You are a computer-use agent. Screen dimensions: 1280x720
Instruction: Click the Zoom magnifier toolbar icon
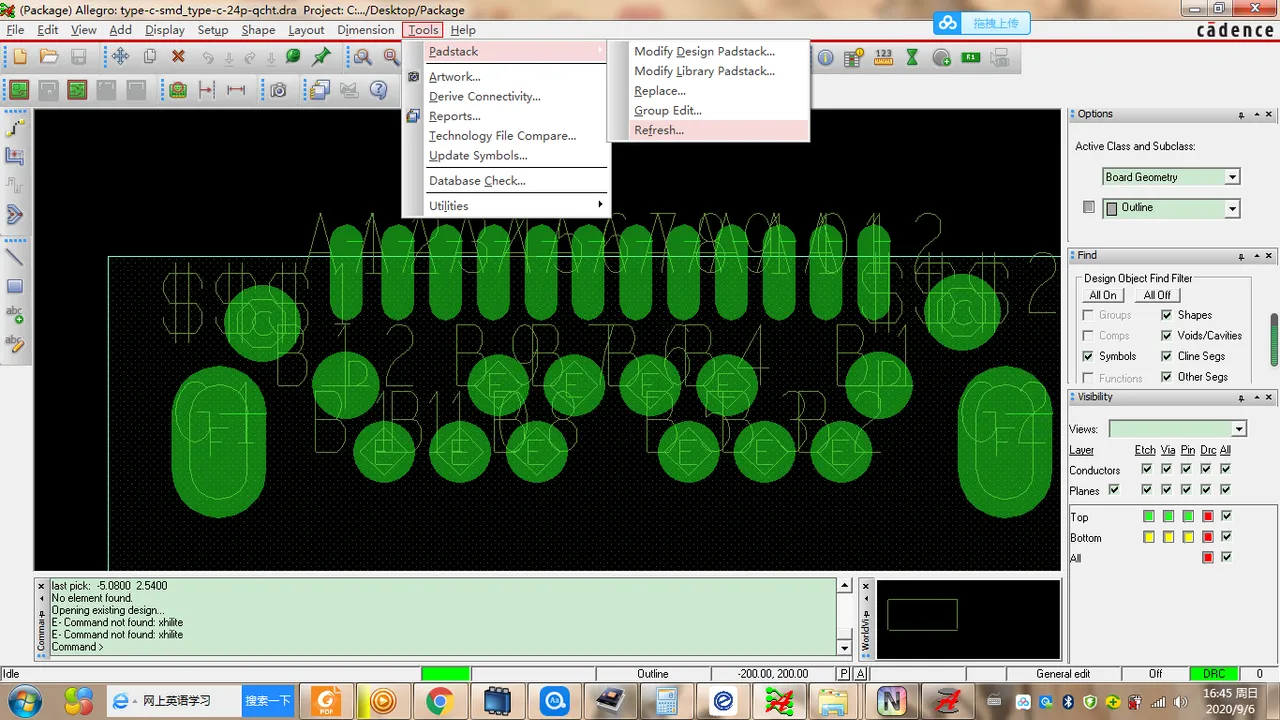pos(362,57)
